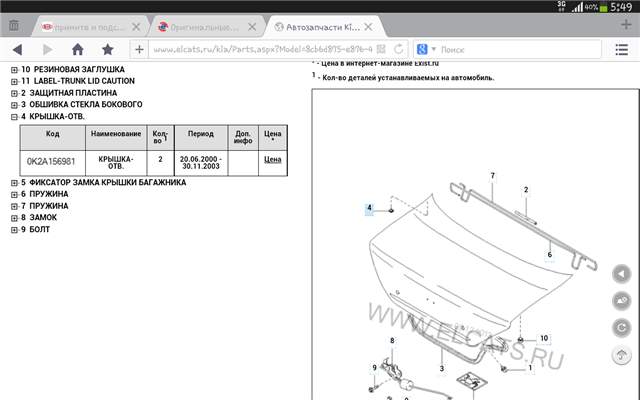Tap the signal strength indicator
This screenshot has width=640, height=400.
577,7
